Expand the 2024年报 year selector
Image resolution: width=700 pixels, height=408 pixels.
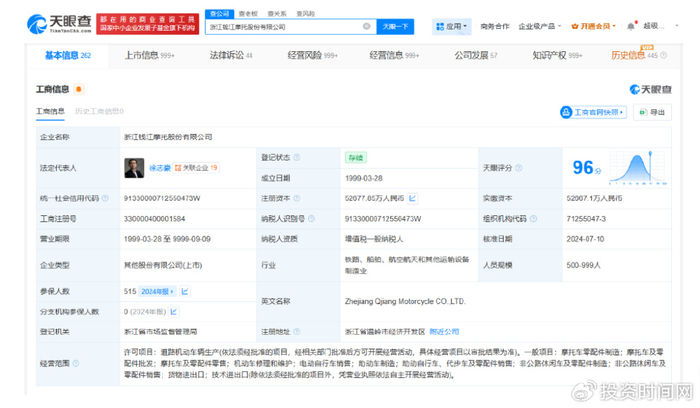pos(156,291)
